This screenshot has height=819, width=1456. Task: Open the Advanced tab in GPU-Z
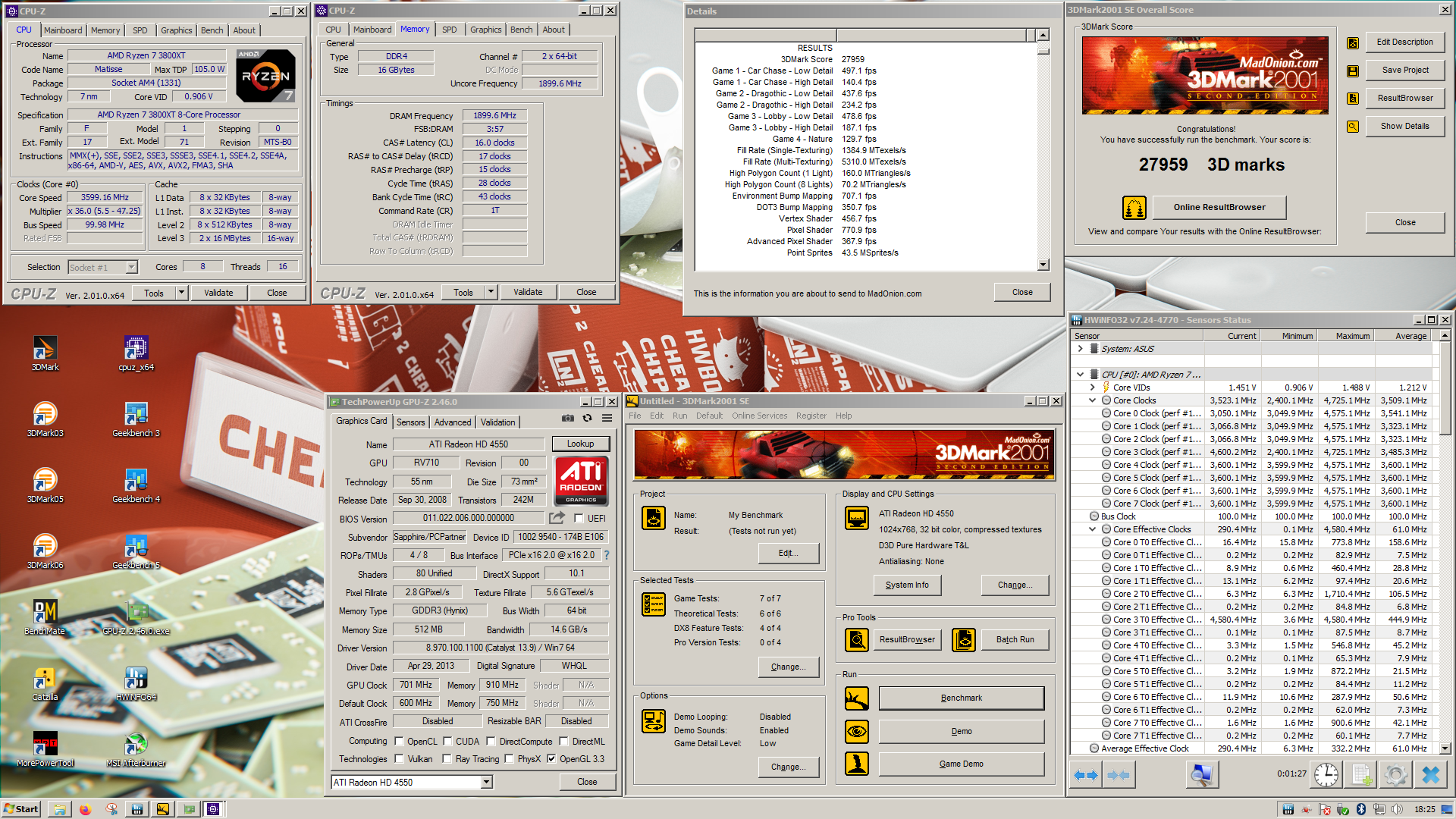[453, 422]
